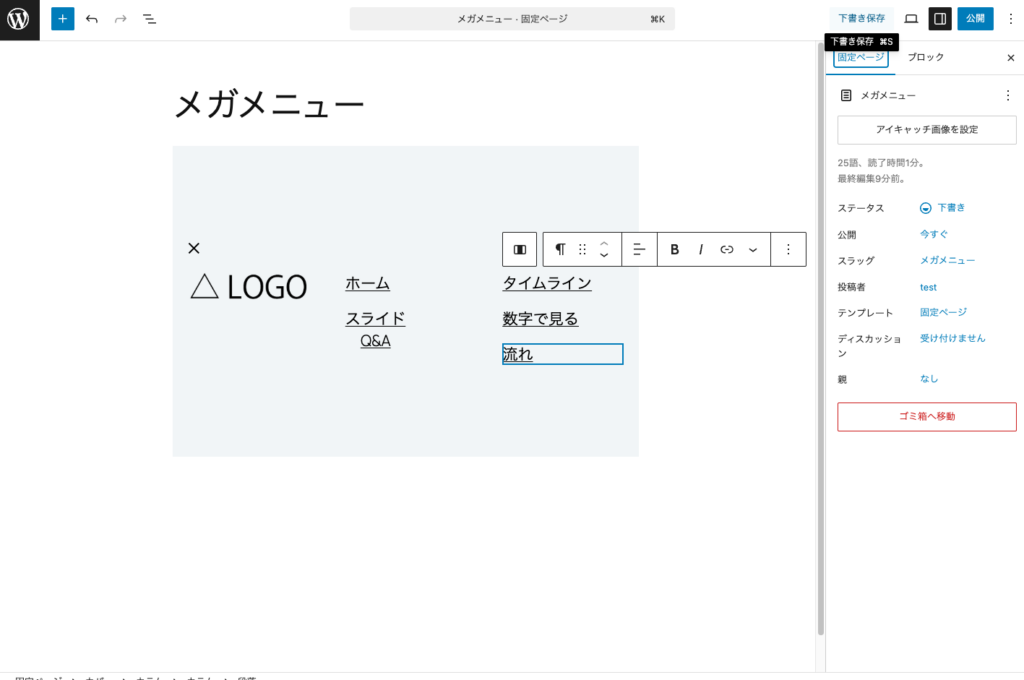
Task: Select the parent Columns block in the toolbar
Action: click(519, 249)
